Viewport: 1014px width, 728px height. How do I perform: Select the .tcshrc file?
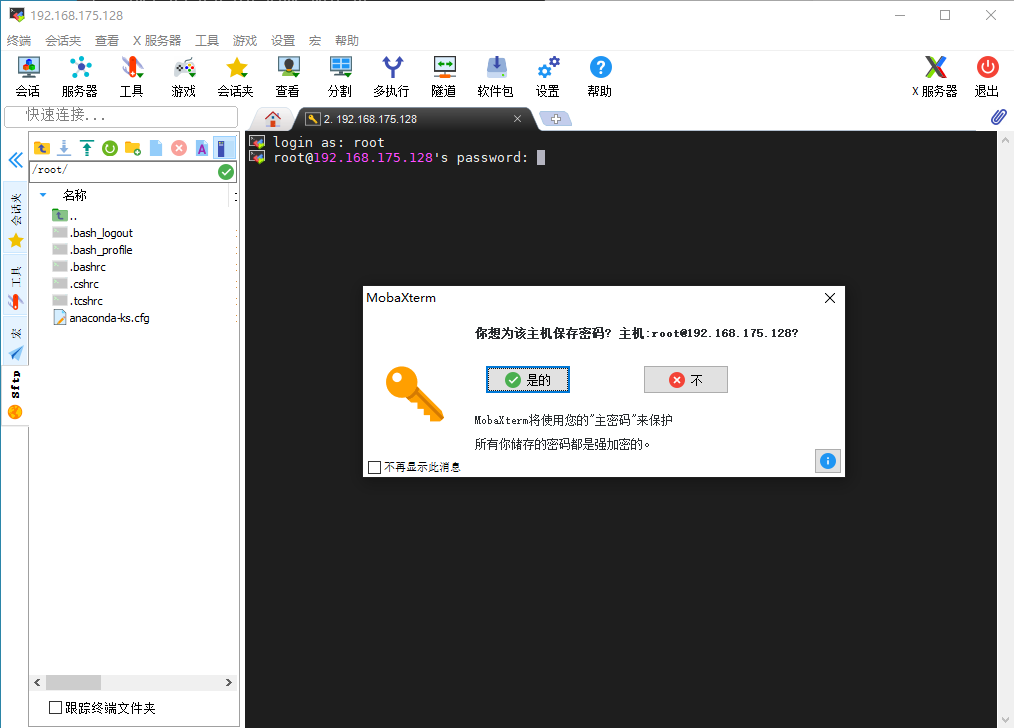[x=78, y=300]
